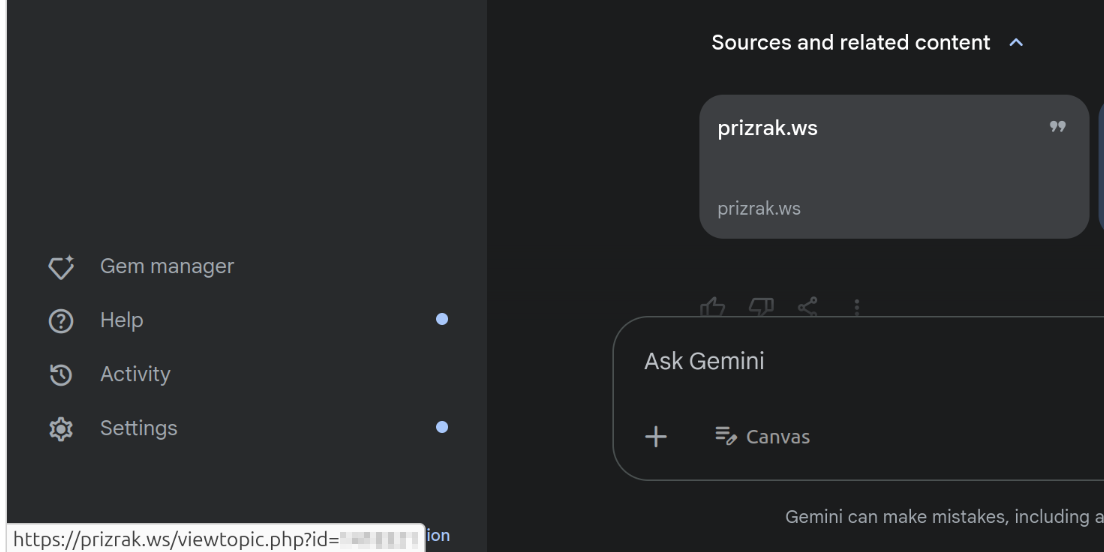This screenshot has width=1104, height=552.
Task: Click the Settings gear icon
Action: [x=61, y=429]
